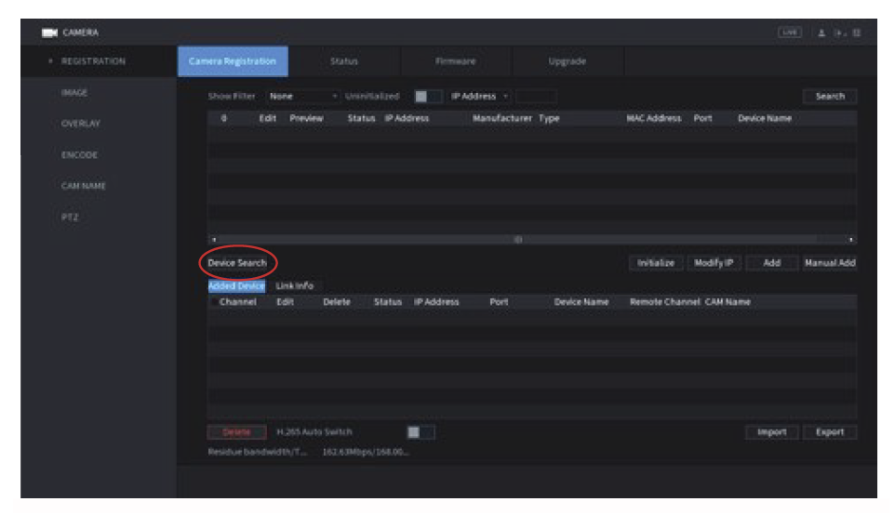Click the camera icon in the title bar

(49, 32)
